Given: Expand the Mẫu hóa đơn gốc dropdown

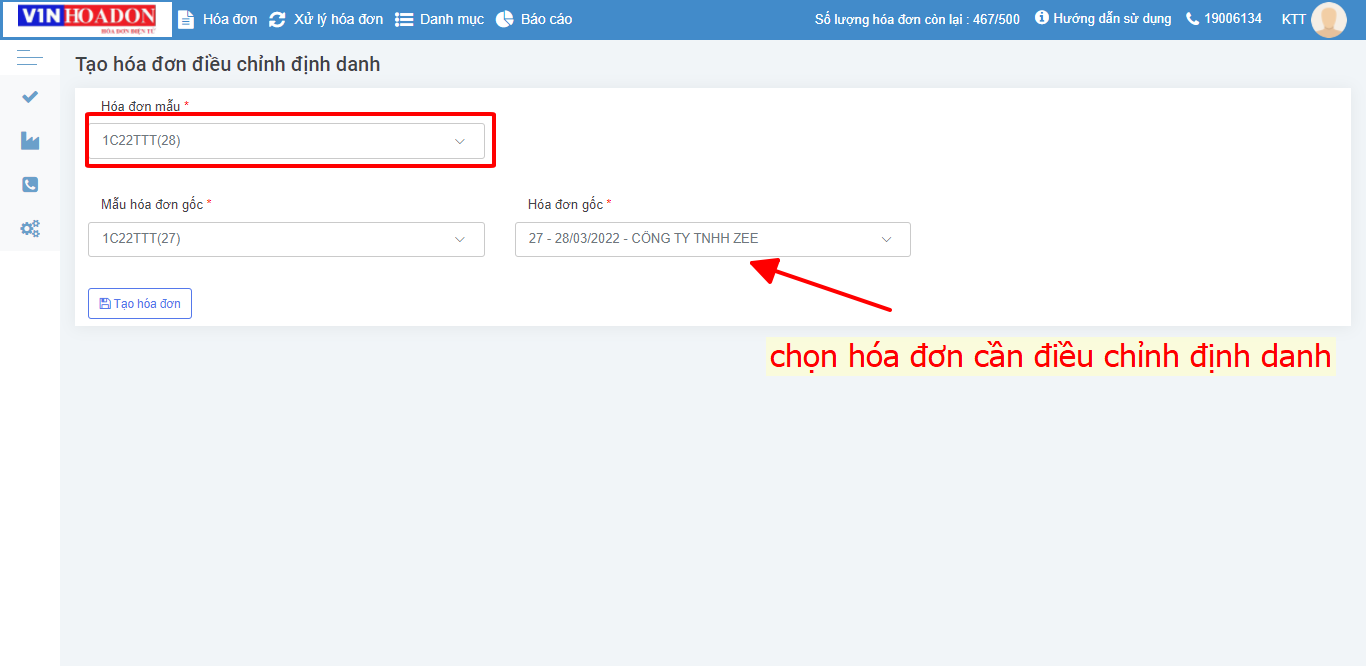Looking at the screenshot, I should pyautogui.click(x=286, y=239).
